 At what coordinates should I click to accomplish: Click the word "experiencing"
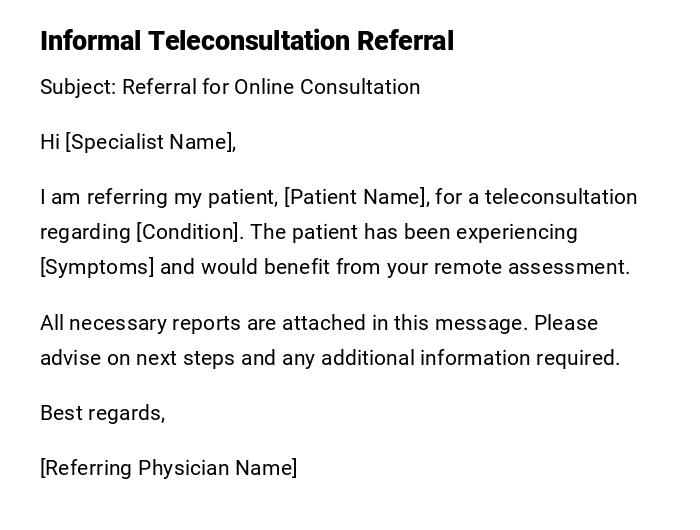tap(517, 232)
